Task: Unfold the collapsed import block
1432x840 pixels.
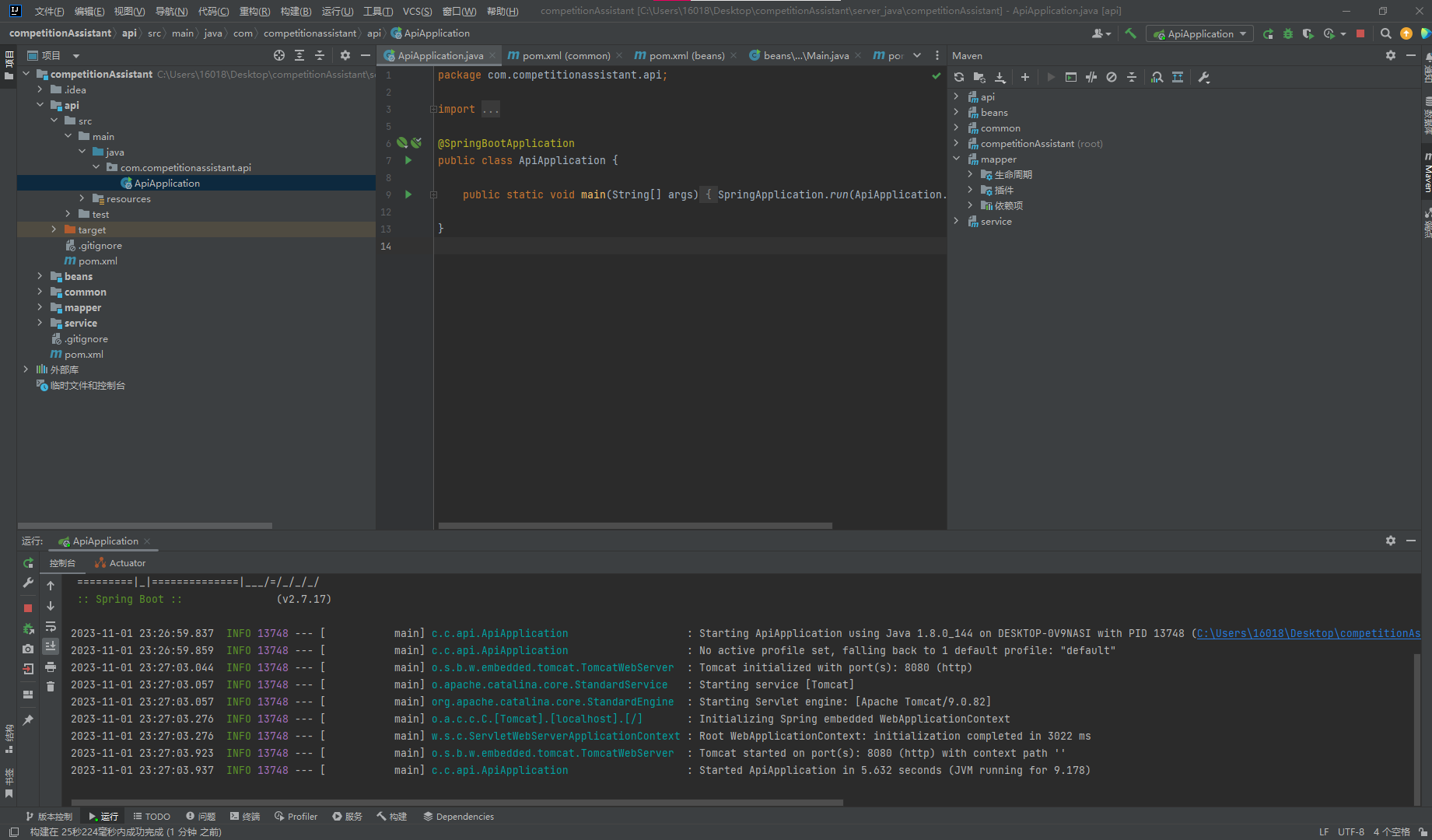Action: point(490,109)
